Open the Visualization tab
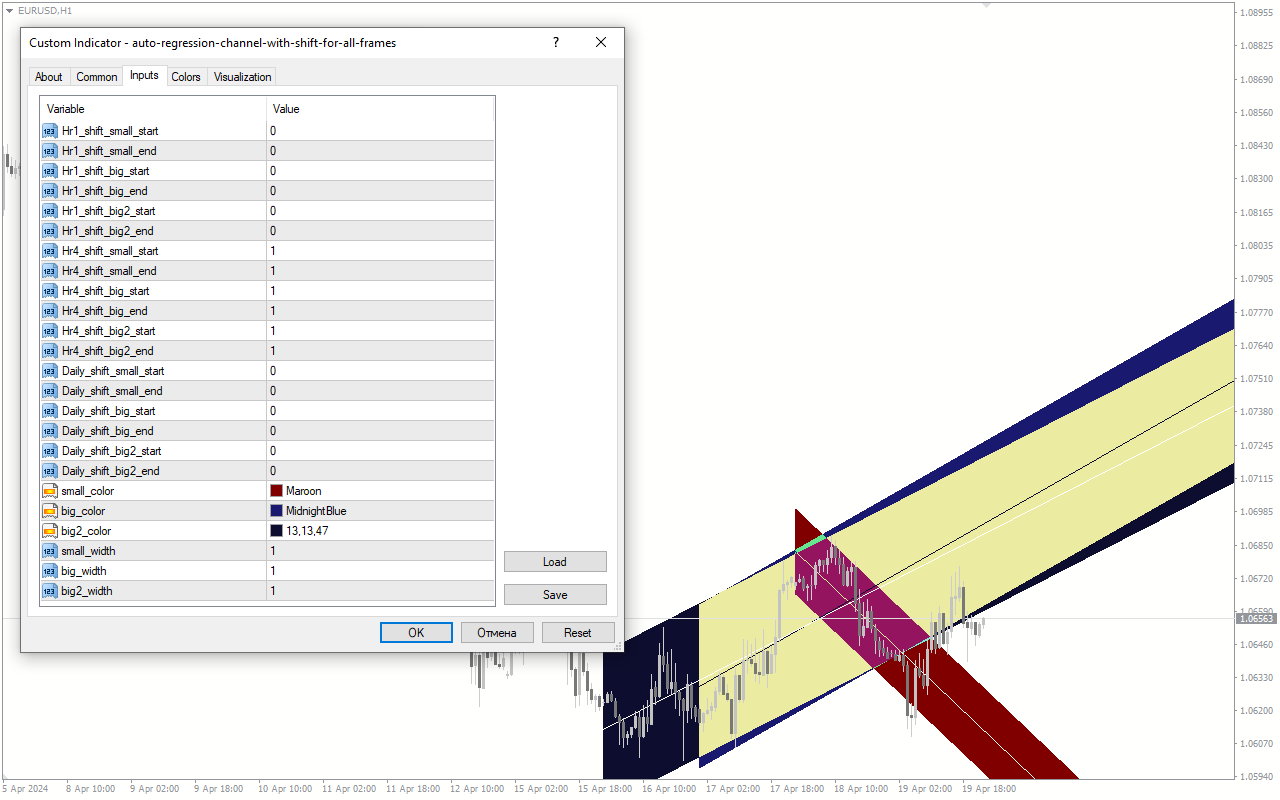This screenshot has width=1280, height=800. click(x=242, y=77)
